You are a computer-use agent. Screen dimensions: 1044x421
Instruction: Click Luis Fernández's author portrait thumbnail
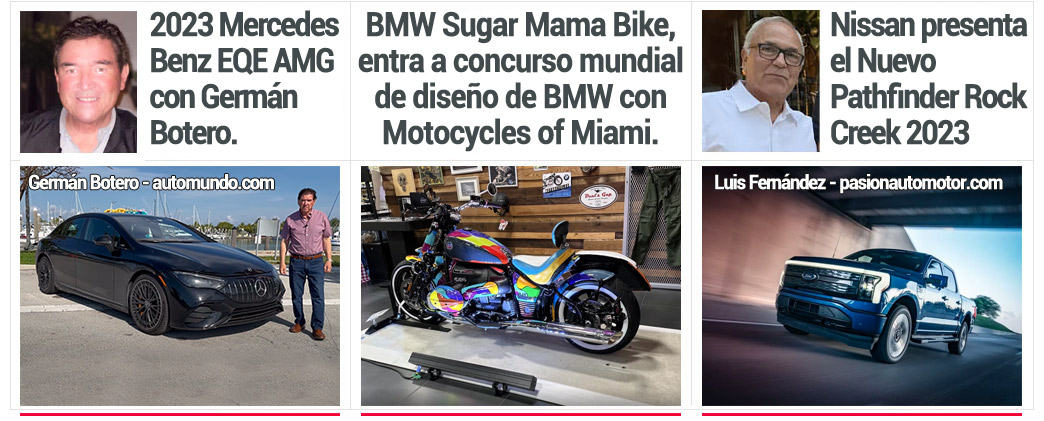click(x=760, y=81)
